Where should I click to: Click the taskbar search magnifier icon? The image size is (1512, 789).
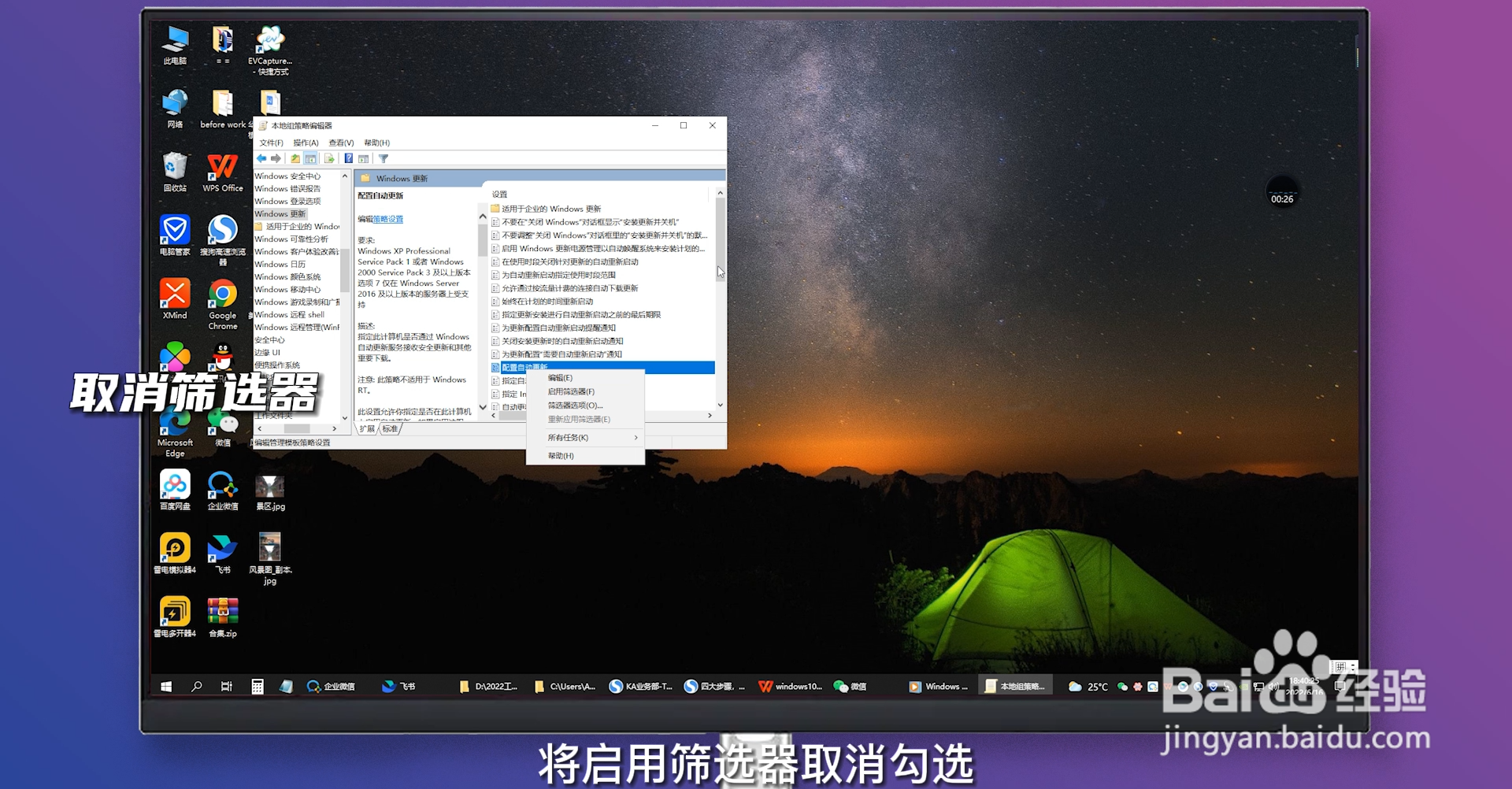pyautogui.click(x=197, y=687)
